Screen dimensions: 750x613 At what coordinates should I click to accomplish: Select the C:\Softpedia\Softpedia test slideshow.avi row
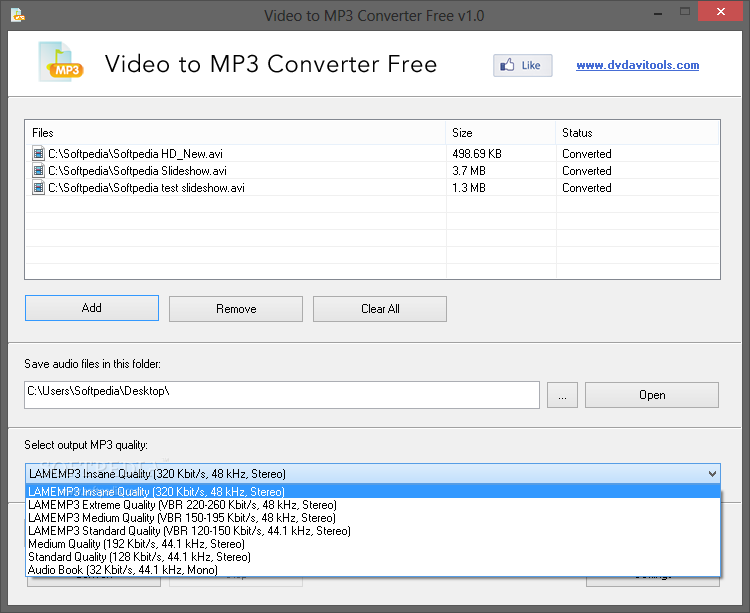(372, 187)
